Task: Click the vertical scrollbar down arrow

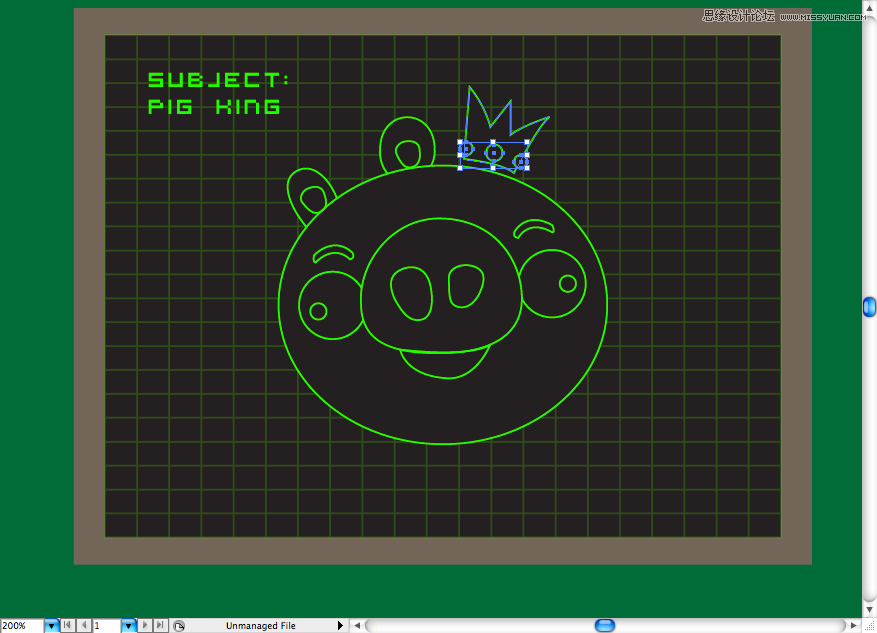Action: (x=869, y=610)
